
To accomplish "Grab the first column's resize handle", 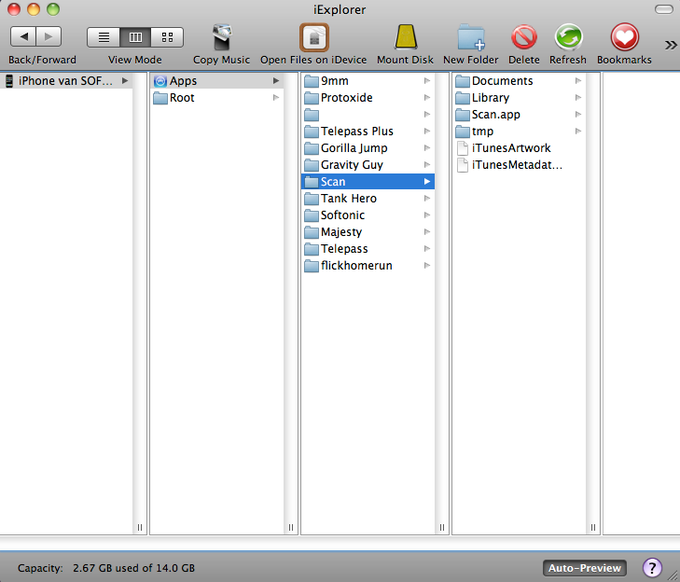I will [140, 527].
